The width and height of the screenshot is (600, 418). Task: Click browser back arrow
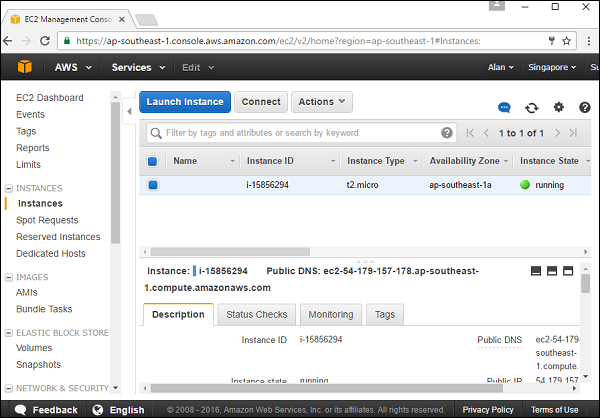point(8,41)
